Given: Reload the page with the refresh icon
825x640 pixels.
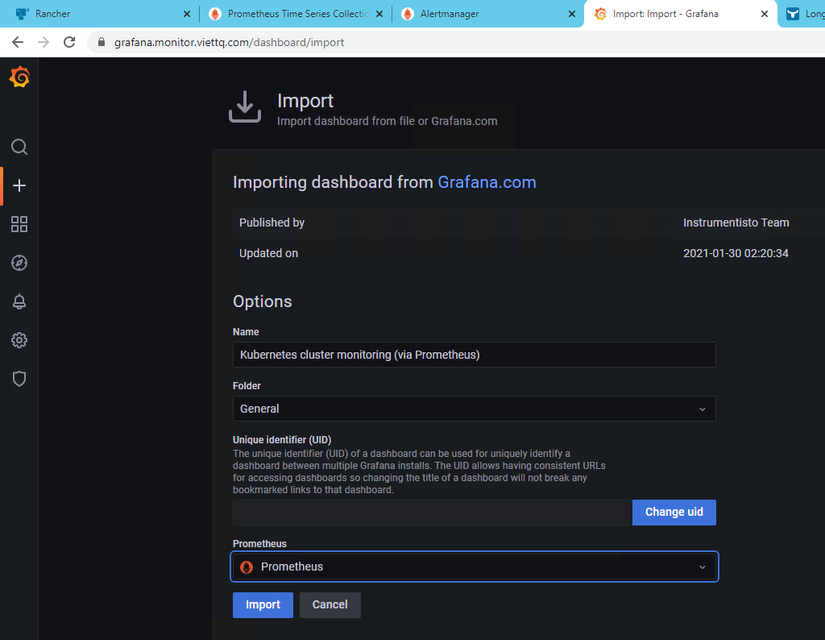Looking at the screenshot, I should [x=69, y=42].
